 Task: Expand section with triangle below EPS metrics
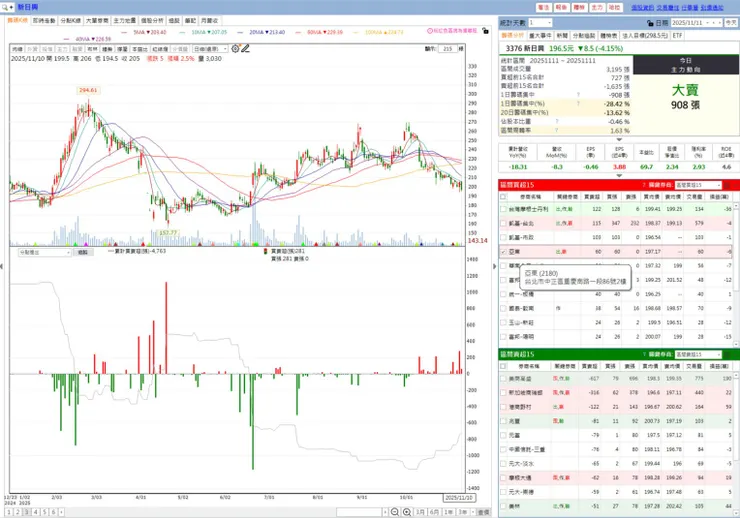pyautogui.click(x=619, y=175)
